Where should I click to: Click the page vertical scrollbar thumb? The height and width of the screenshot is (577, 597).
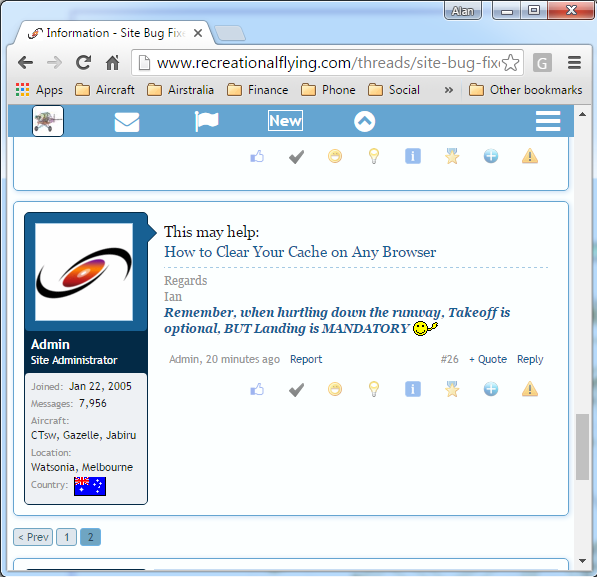pyautogui.click(x=582, y=447)
